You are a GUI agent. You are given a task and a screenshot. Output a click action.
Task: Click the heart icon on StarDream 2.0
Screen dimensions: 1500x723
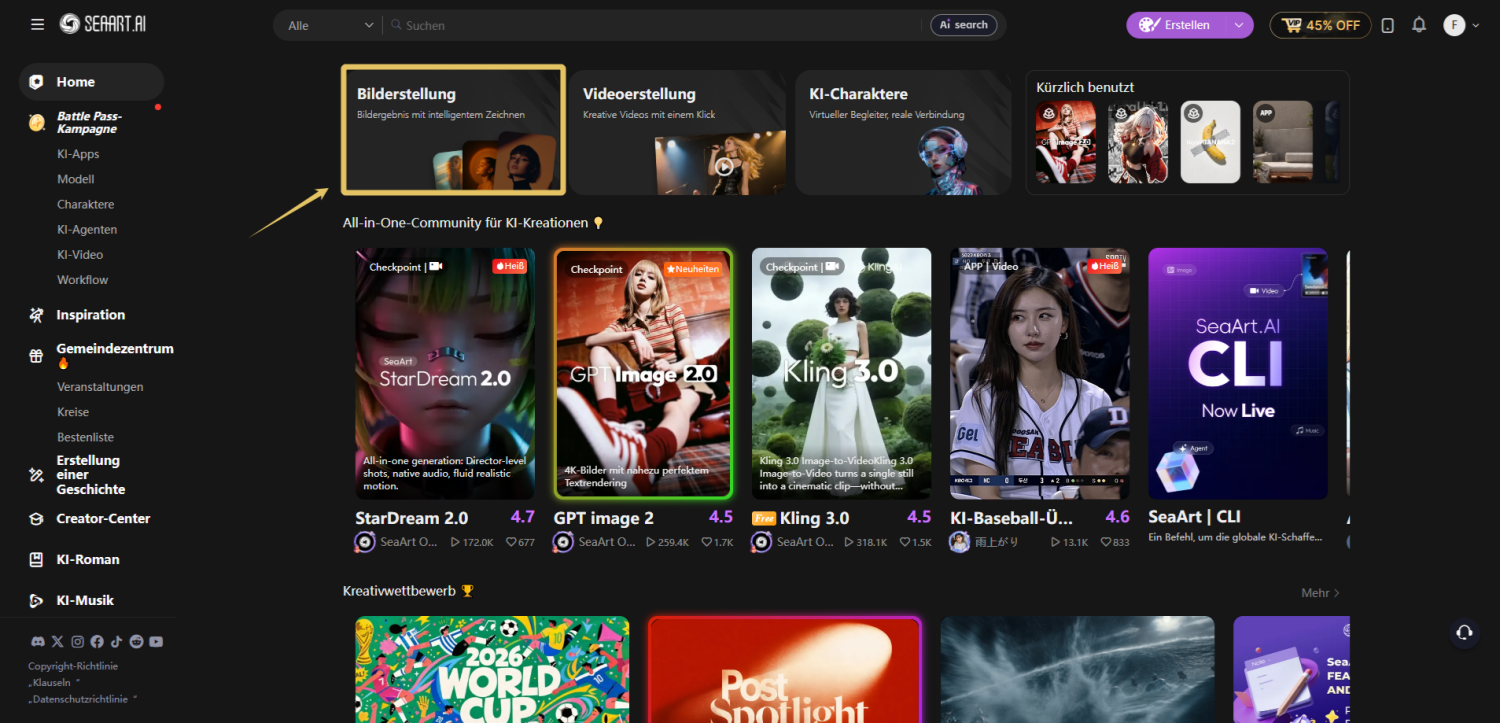coord(510,542)
